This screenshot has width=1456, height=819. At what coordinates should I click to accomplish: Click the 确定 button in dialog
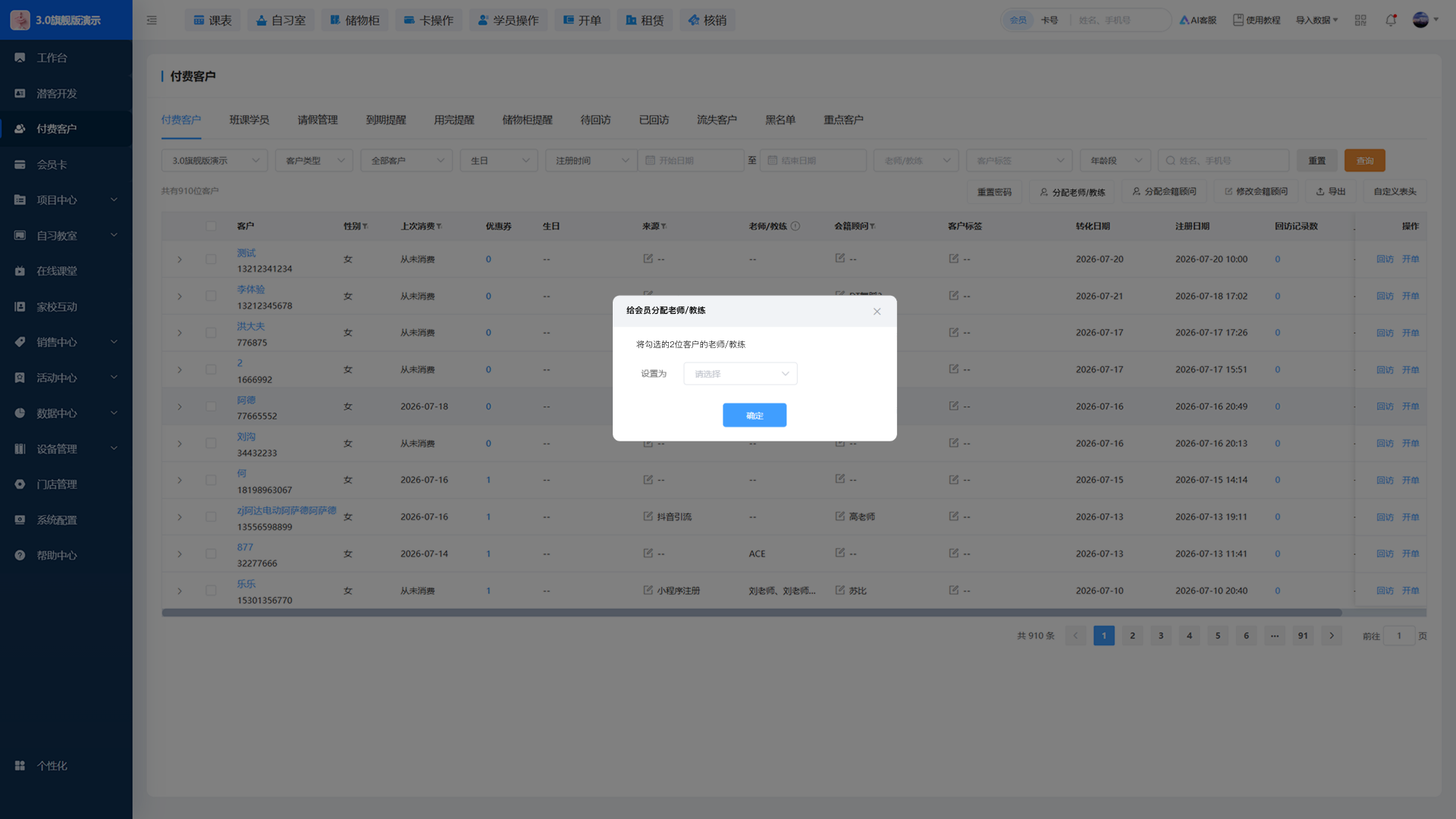click(755, 416)
